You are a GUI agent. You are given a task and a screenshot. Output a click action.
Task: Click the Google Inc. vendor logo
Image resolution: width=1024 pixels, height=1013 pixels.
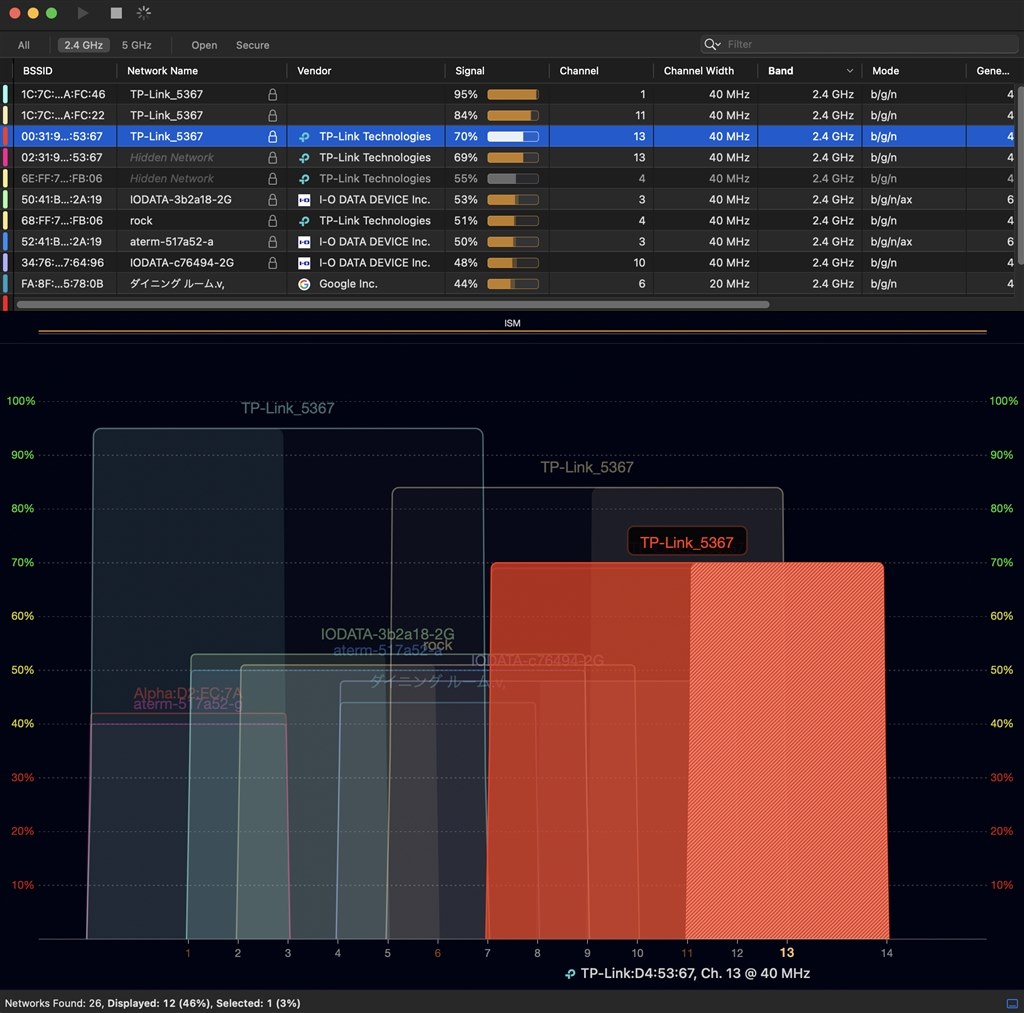[304, 284]
